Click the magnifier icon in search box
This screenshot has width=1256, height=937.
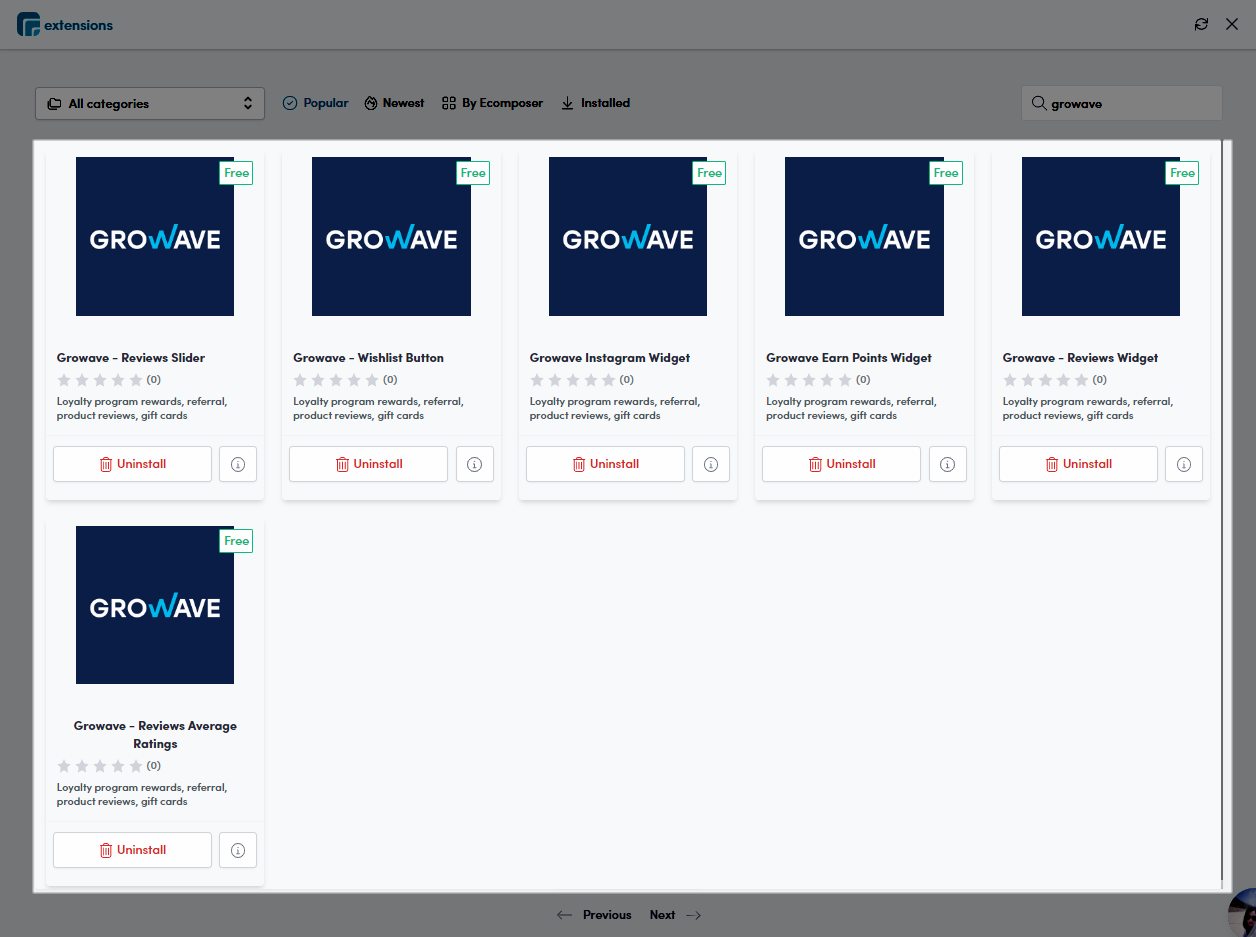(x=1039, y=103)
